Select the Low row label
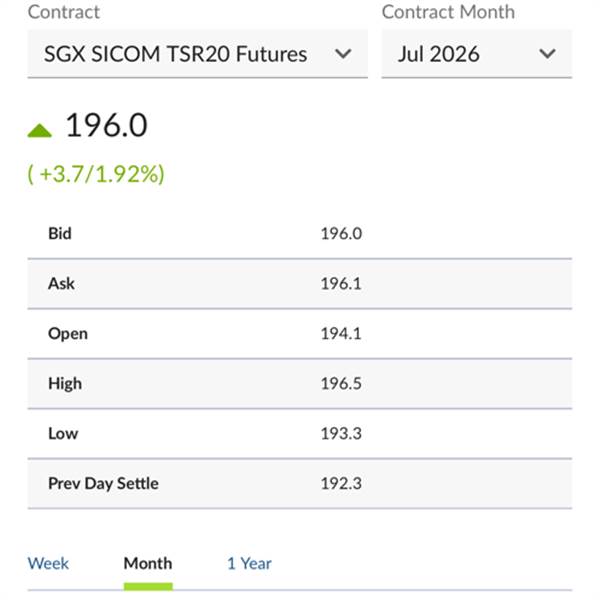The image size is (600, 600). [x=62, y=433]
